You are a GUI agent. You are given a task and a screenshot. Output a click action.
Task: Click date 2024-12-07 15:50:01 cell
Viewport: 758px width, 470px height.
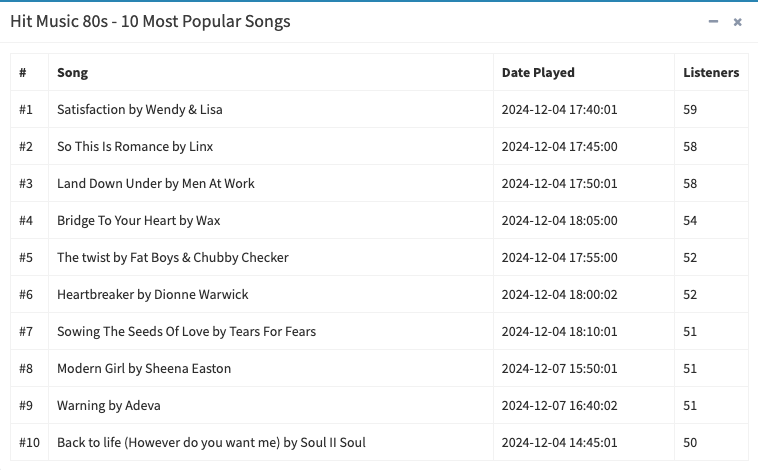point(584,368)
